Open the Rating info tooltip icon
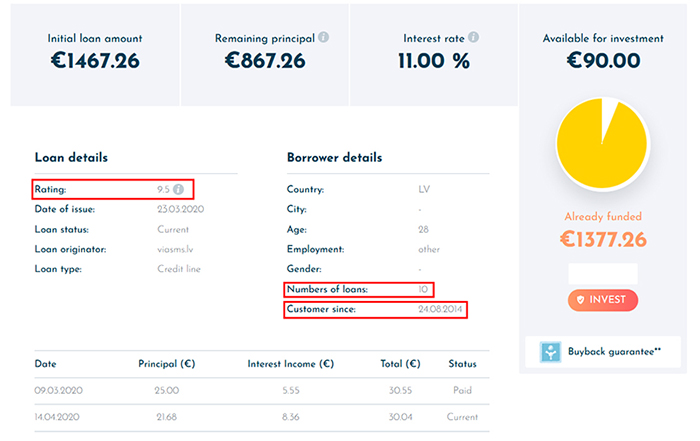The image size is (700, 441). coord(179,190)
